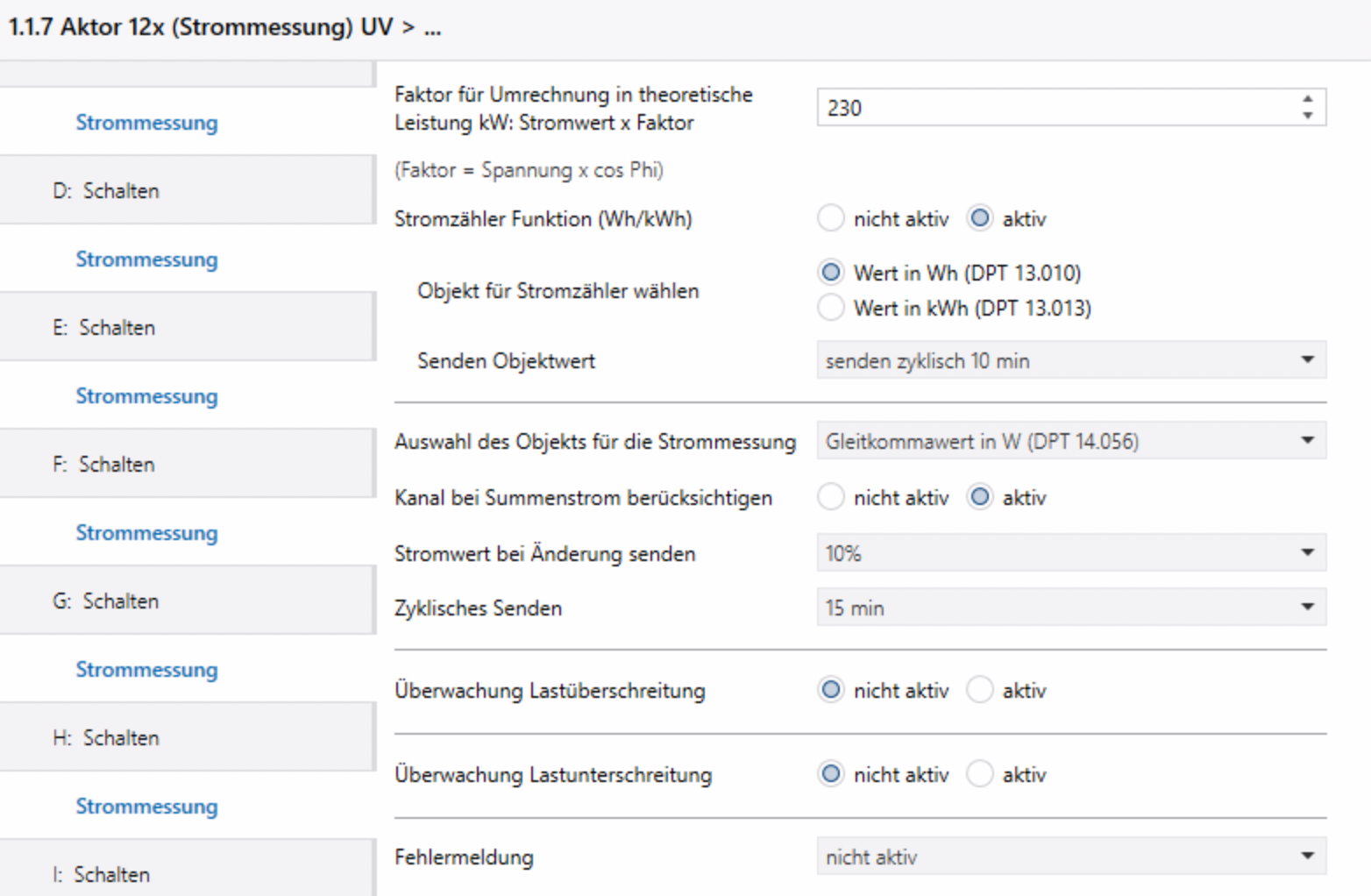The width and height of the screenshot is (1371, 896).
Task: Disable Kanal bei Summenstrom berücksichtigen
Action: tap(830, 497)
